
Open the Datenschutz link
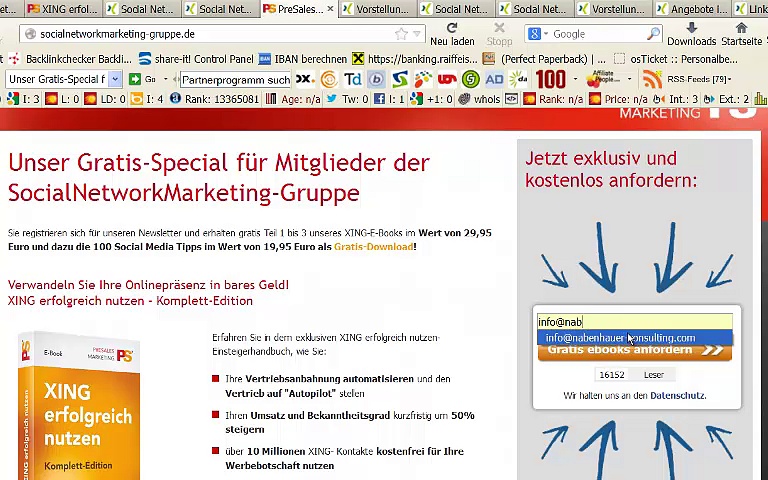677,396
